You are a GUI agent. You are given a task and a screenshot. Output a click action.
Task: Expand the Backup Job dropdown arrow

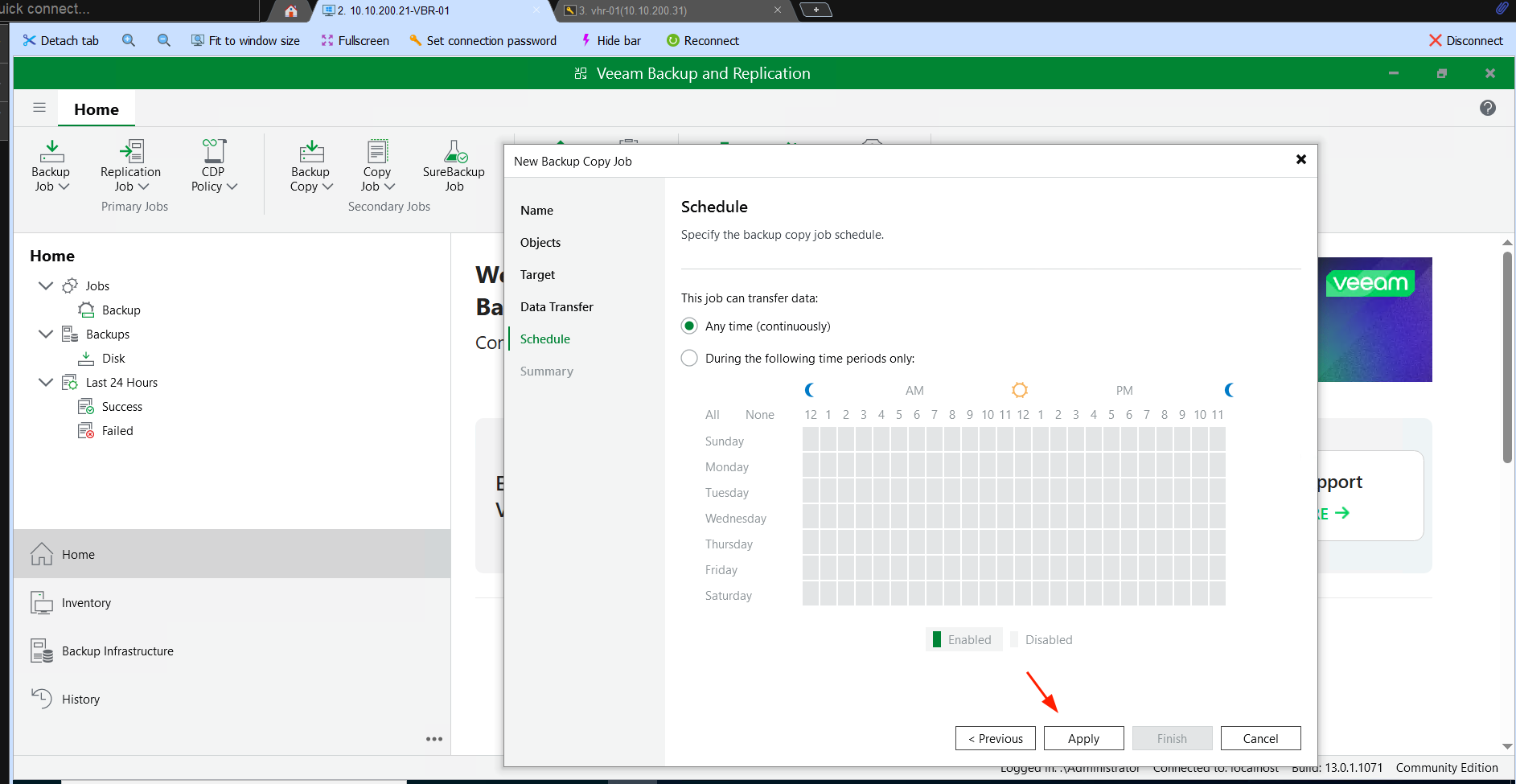64,187
